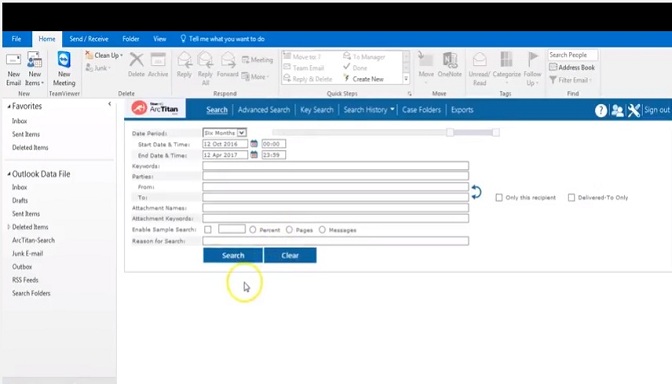
Task: Click Tell me what you want to do
Action: click(222, 39)
